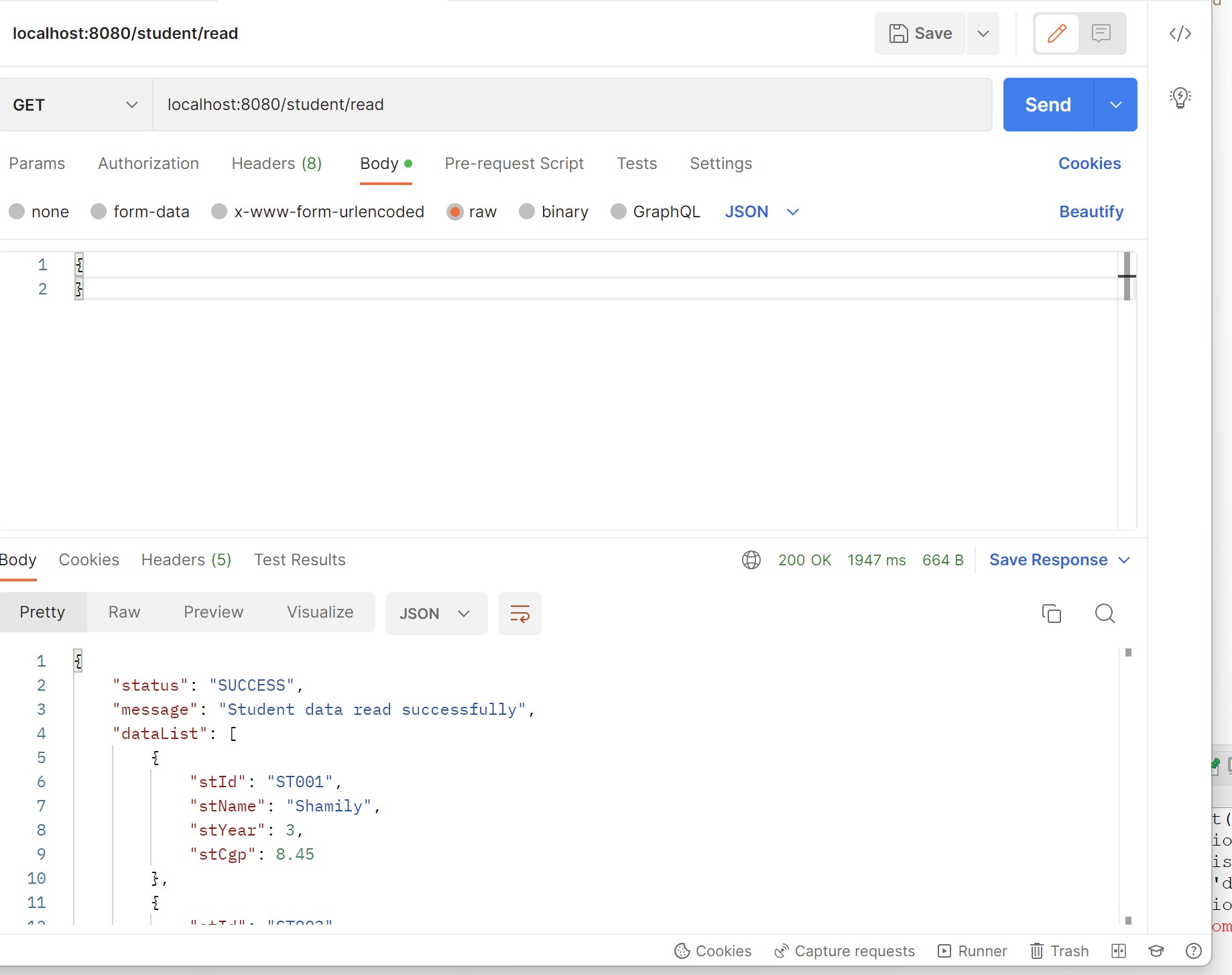
Task: Click the Send button
Action: 1047,105
